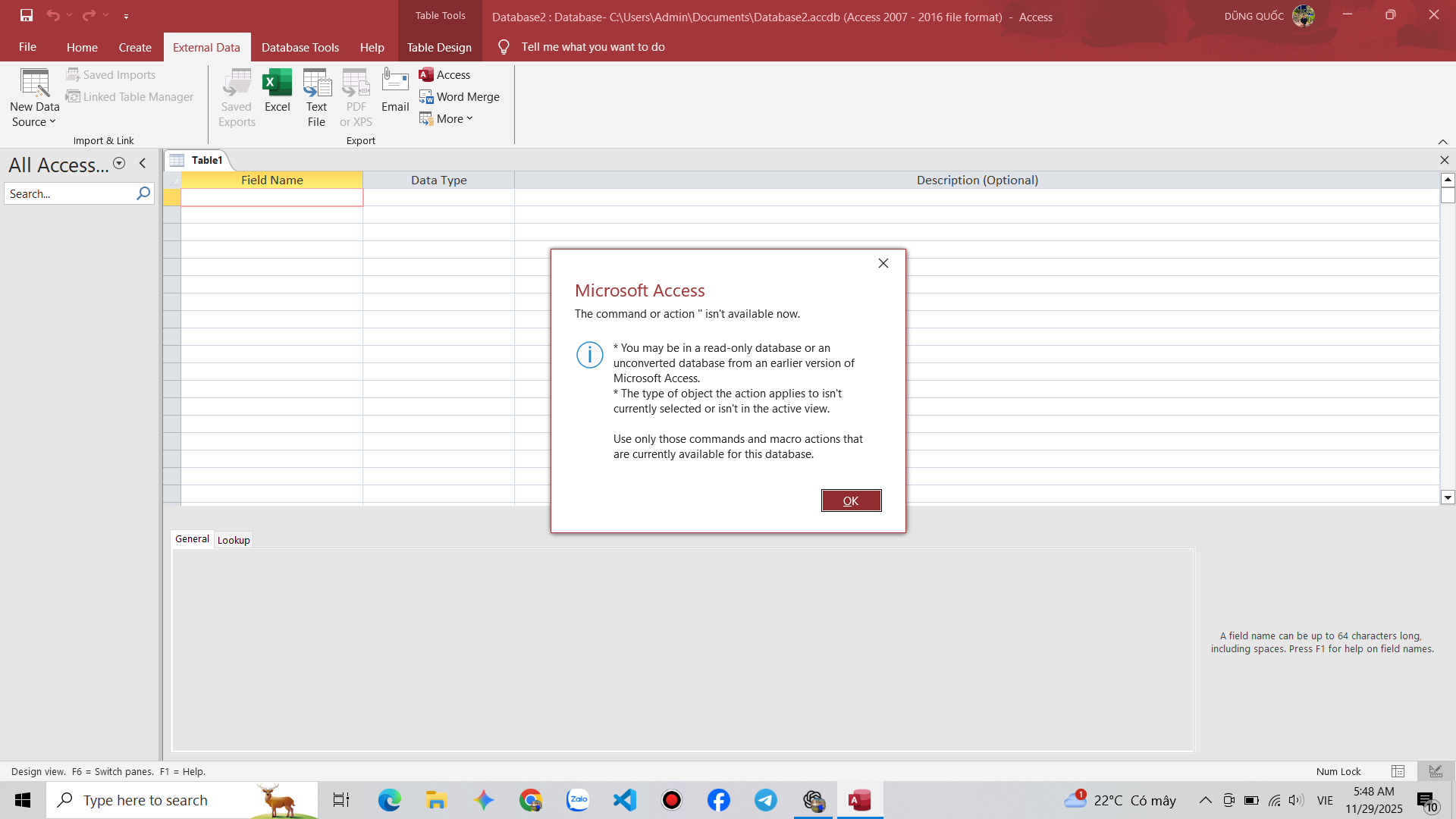Click the Save icon in the title bar

tap(27, 15)
